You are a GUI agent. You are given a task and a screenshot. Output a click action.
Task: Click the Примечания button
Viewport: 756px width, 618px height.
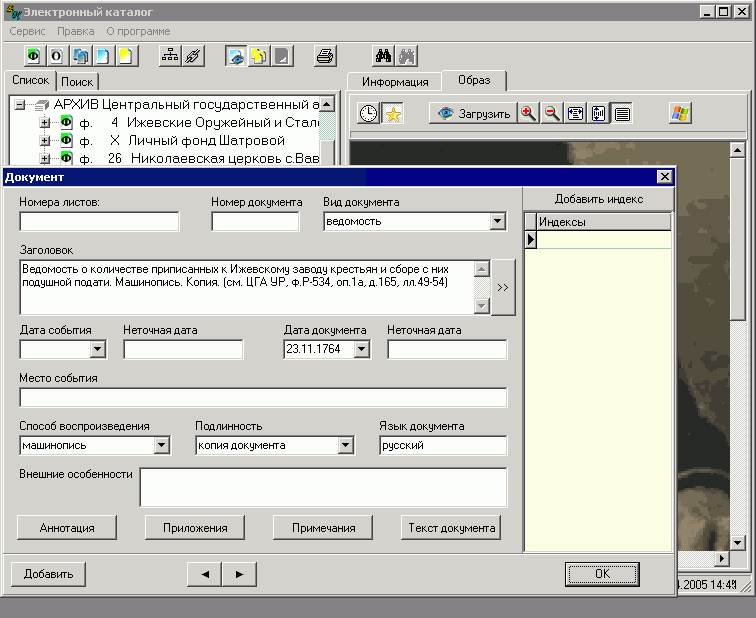(x=323, y=528)
